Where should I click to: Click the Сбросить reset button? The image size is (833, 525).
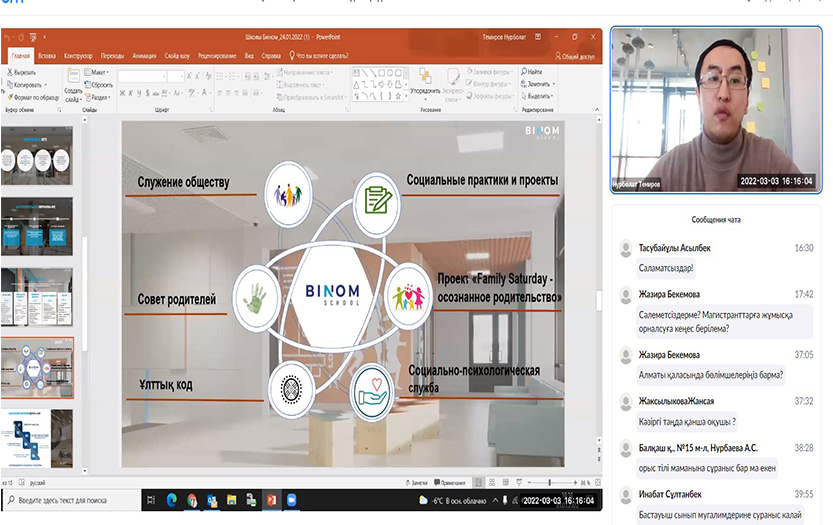(101, 85)
